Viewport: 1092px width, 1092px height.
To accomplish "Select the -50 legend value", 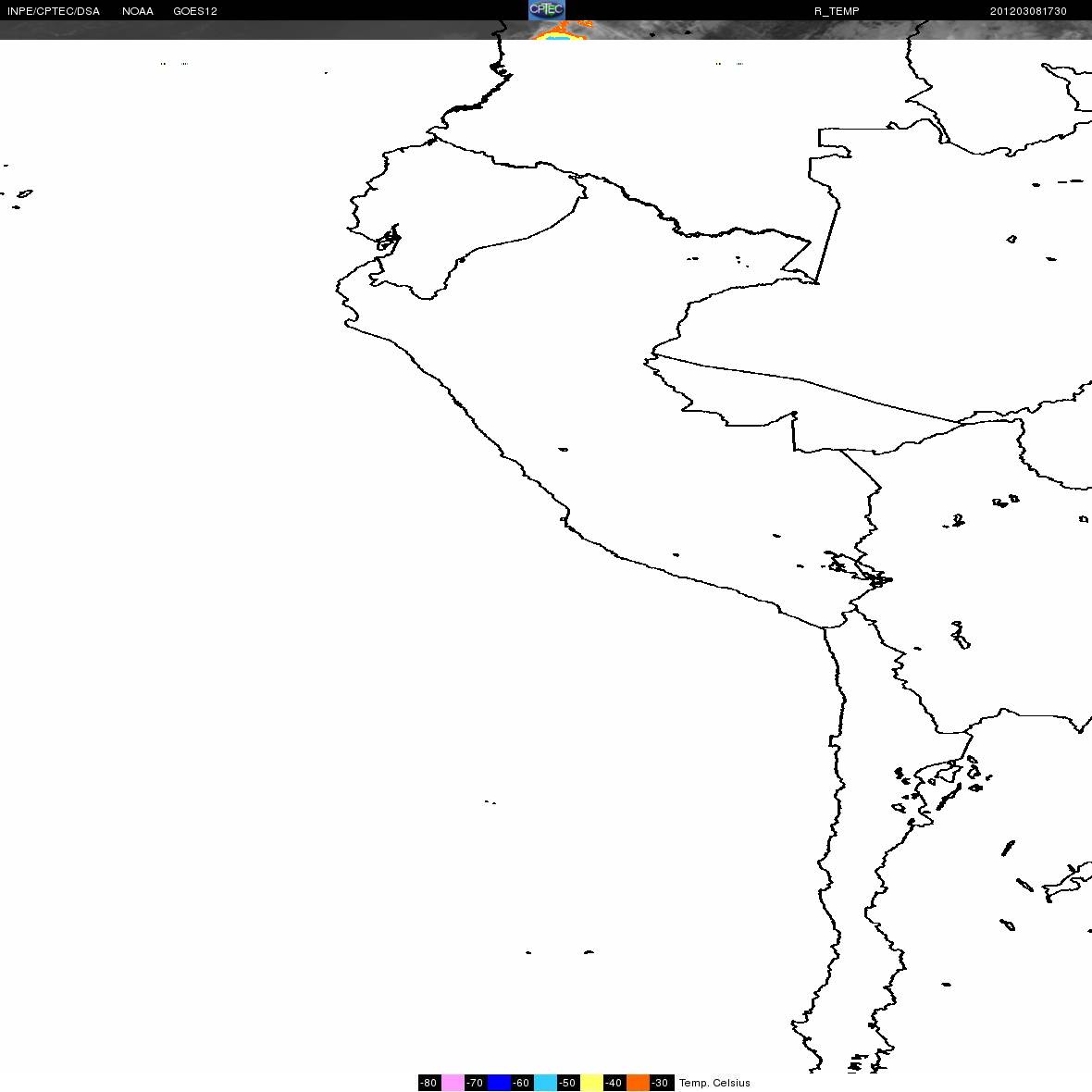I will pos(567,1083).
